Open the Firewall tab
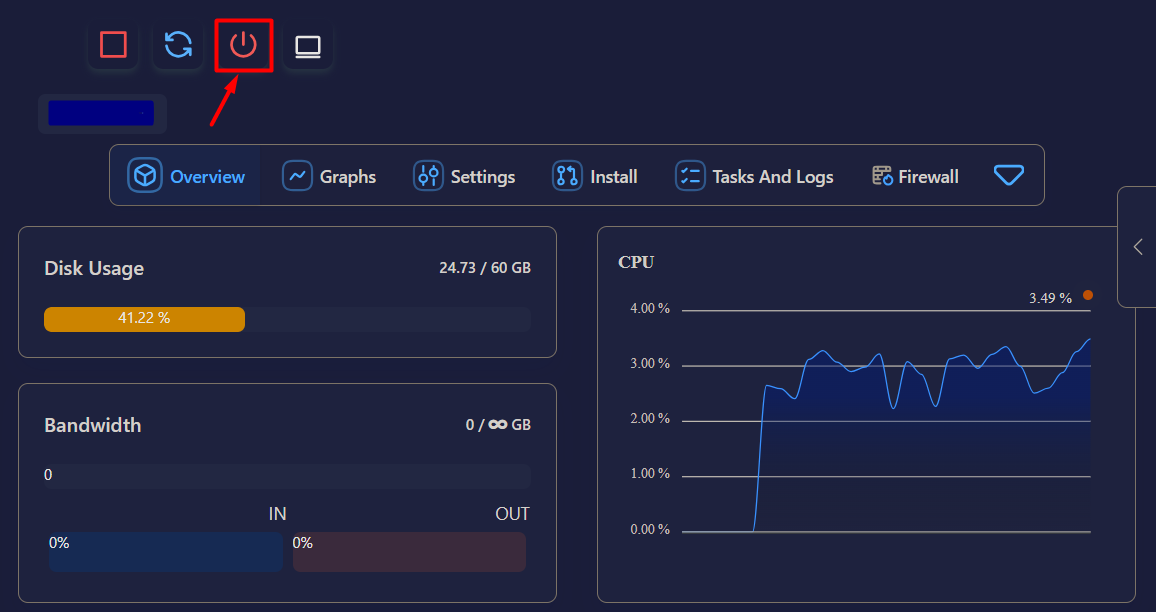Screen dimensions: 1156x612 click(915, 176)
